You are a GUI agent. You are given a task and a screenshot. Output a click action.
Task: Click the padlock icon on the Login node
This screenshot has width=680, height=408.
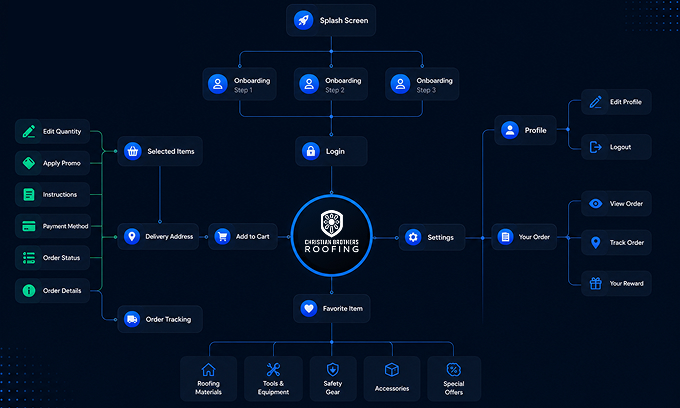click(311, 151)
